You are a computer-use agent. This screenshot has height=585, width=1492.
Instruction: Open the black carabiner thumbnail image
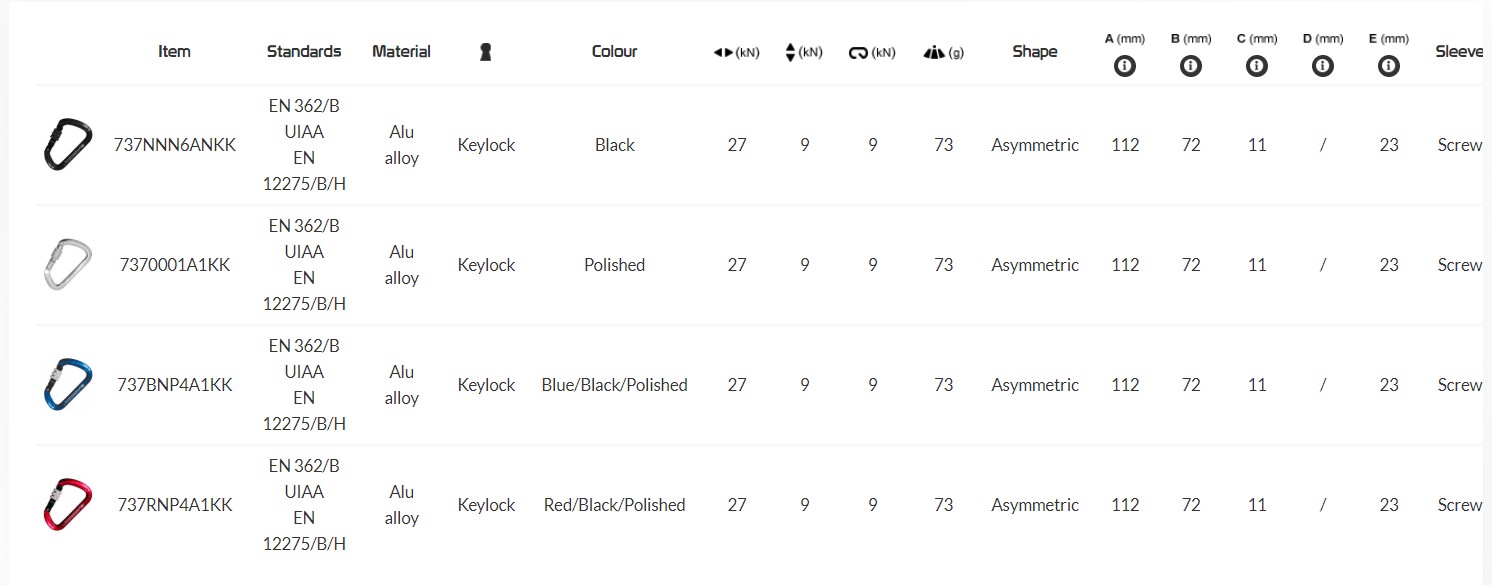tap(68, 144)
